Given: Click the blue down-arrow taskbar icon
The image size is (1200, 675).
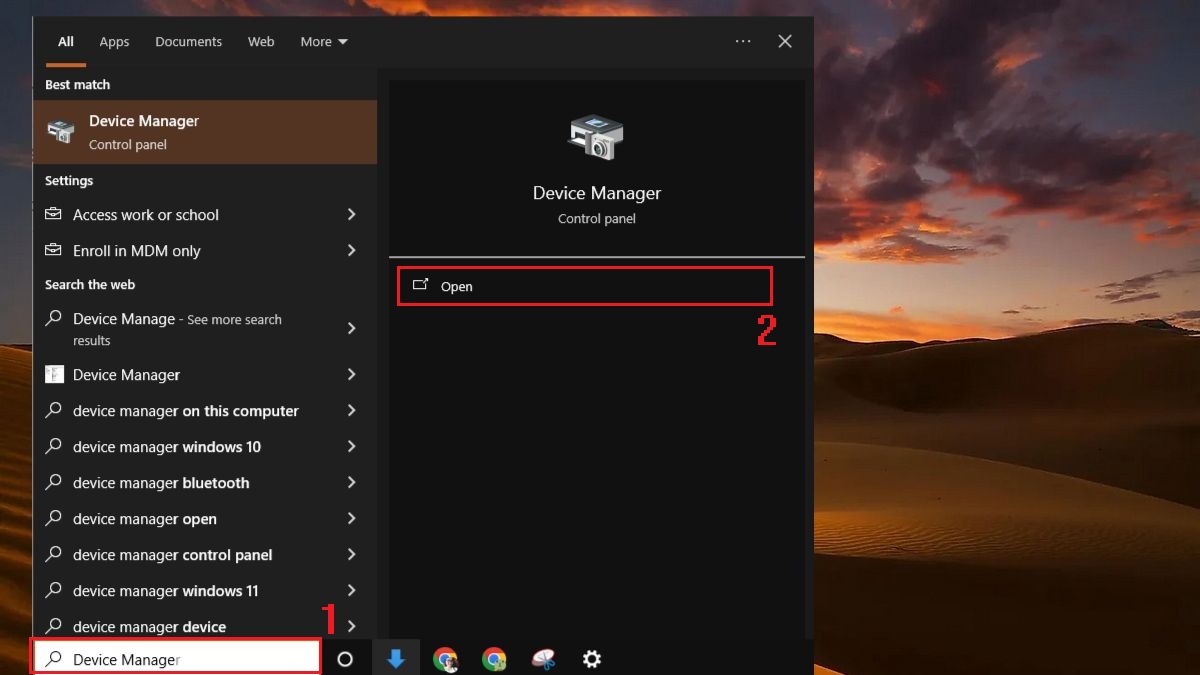Looking at the screenshot, I should tap(396, 659).
